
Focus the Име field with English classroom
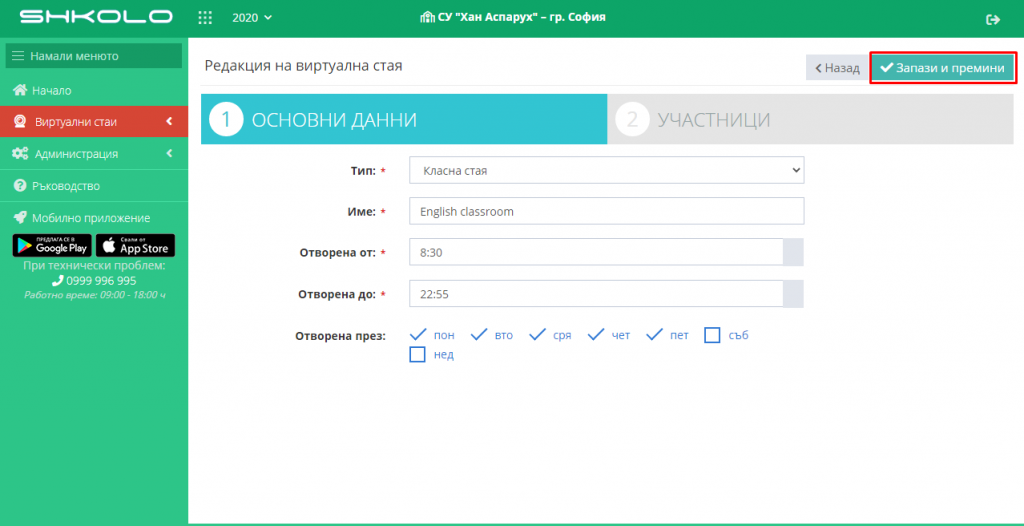coord(607,212)
